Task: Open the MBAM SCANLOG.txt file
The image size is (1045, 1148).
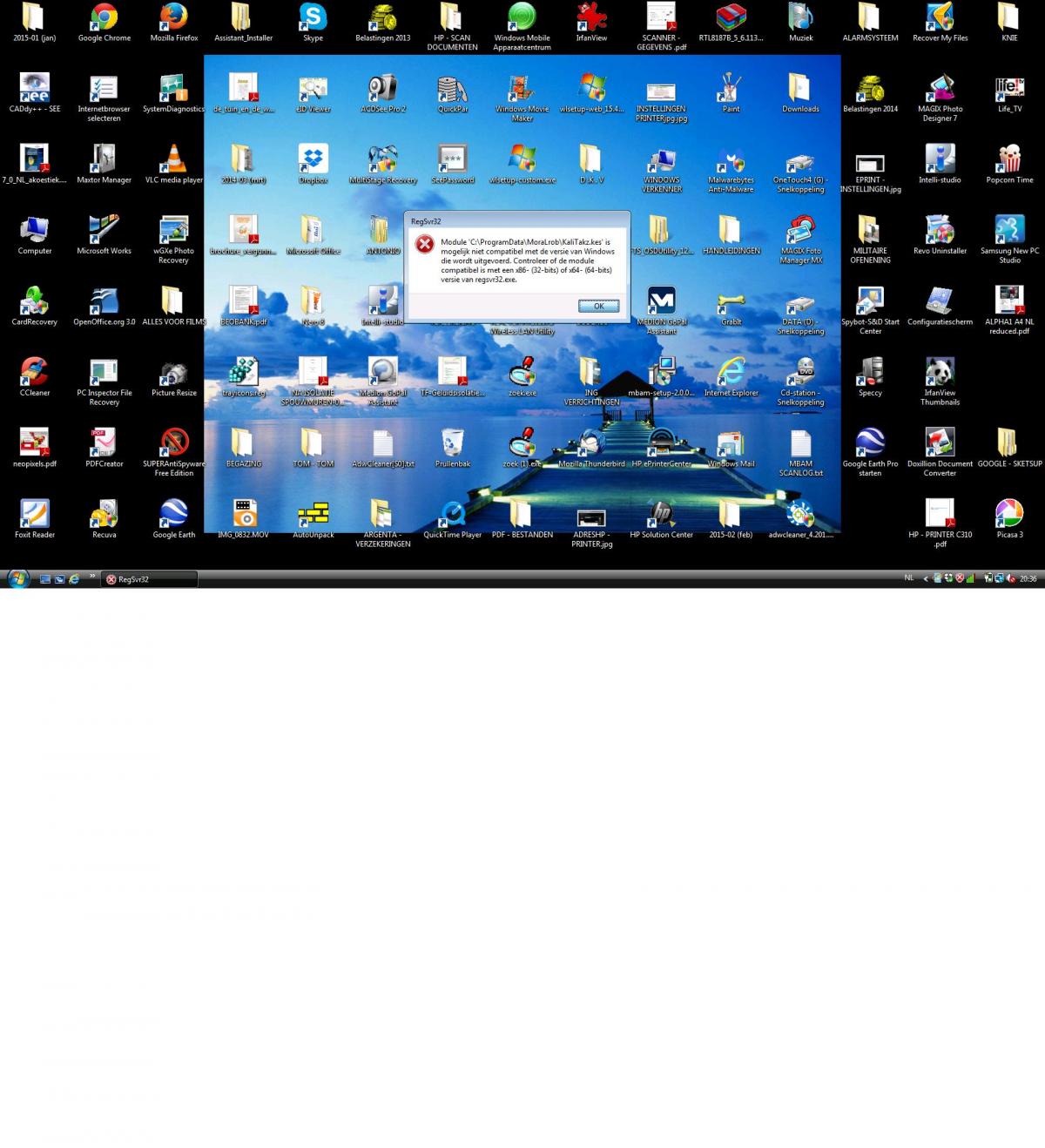Action: pos(800,452)
